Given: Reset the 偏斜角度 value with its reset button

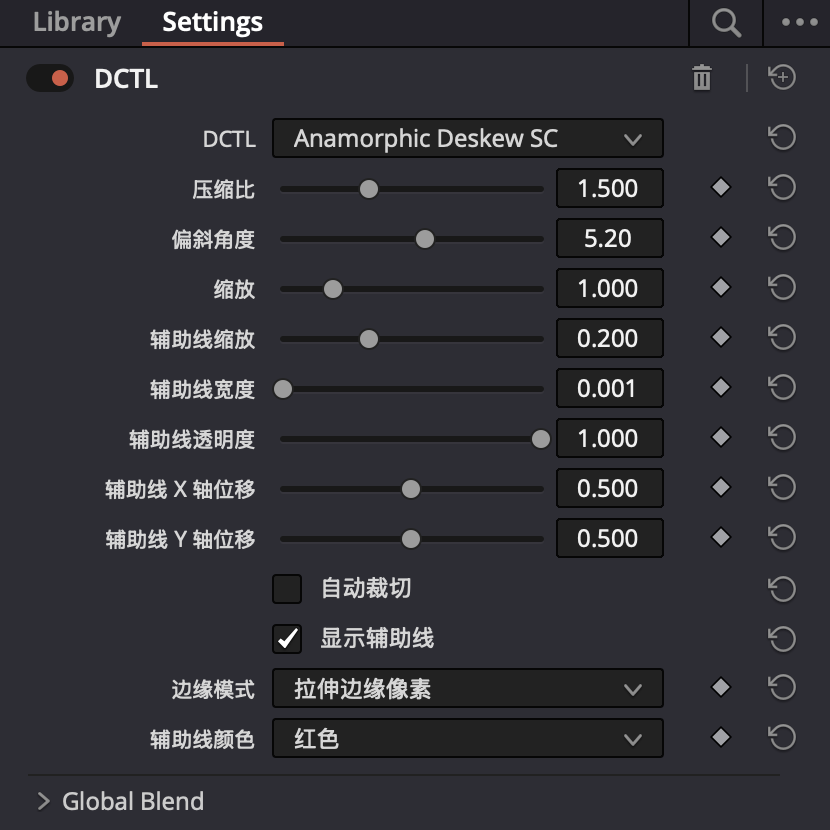Looking at the screenshot, I should click(x=783, y=238).
